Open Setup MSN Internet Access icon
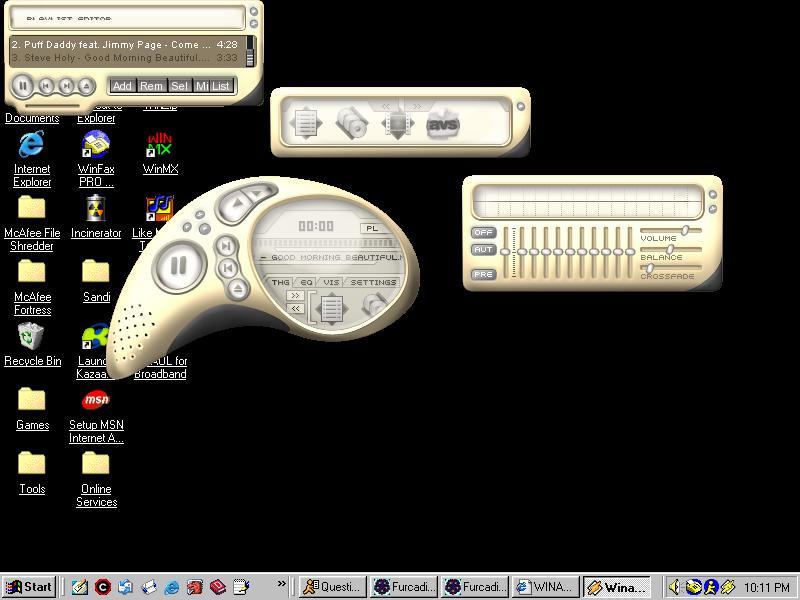This screenshot has width=800, height=600. [x=96, y=416]
